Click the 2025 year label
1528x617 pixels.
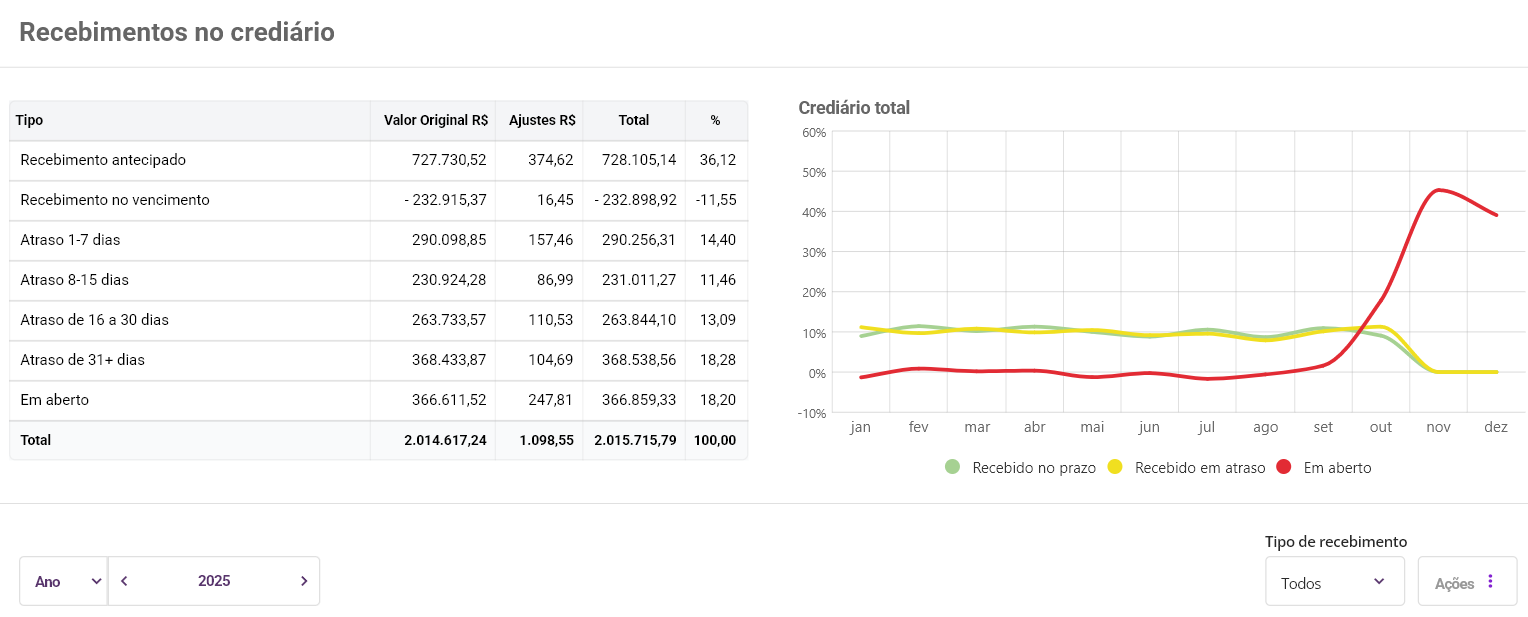tap(214, 581)
